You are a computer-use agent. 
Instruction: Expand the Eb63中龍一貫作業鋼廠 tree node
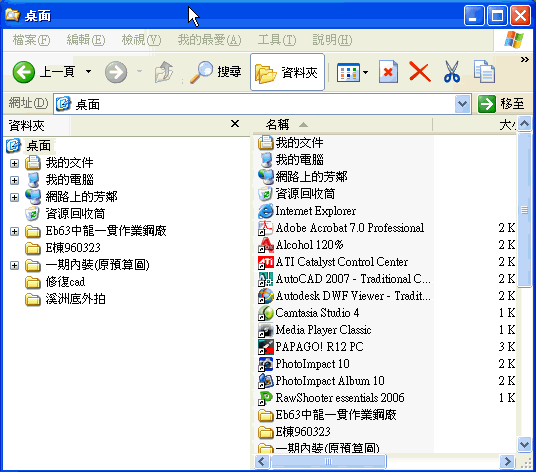pos(14,231)
